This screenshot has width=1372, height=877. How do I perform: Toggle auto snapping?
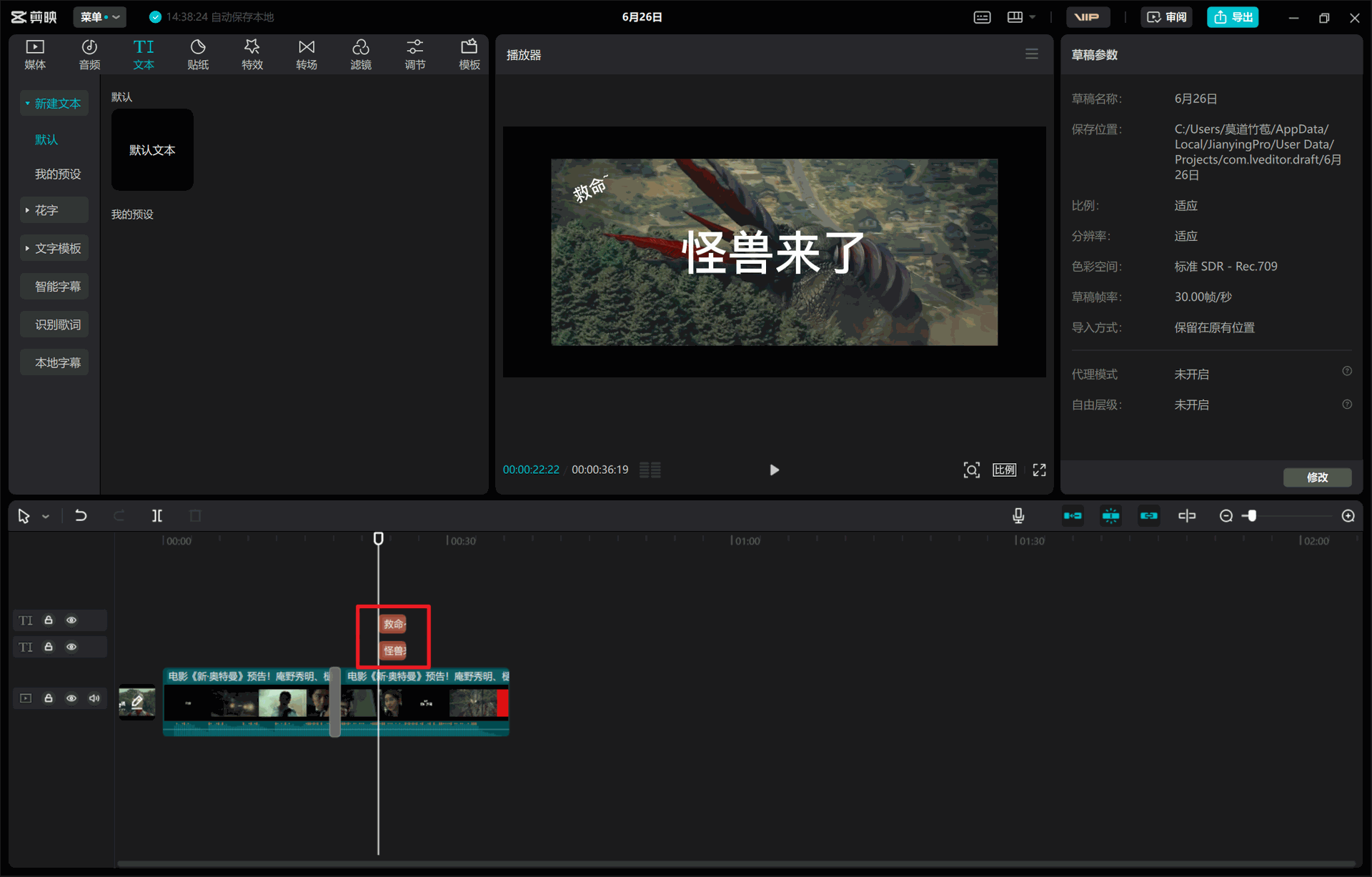[x=1110, y=516]
